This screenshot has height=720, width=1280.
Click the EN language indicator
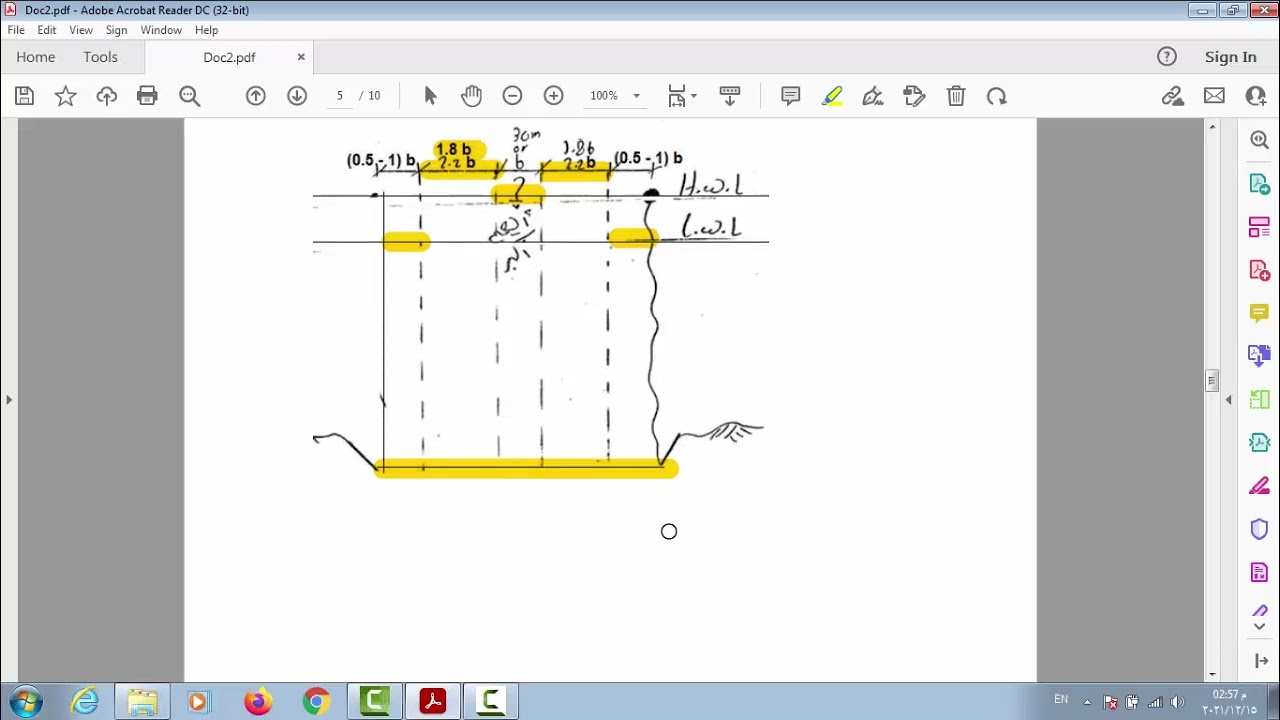pos(1061,700)
